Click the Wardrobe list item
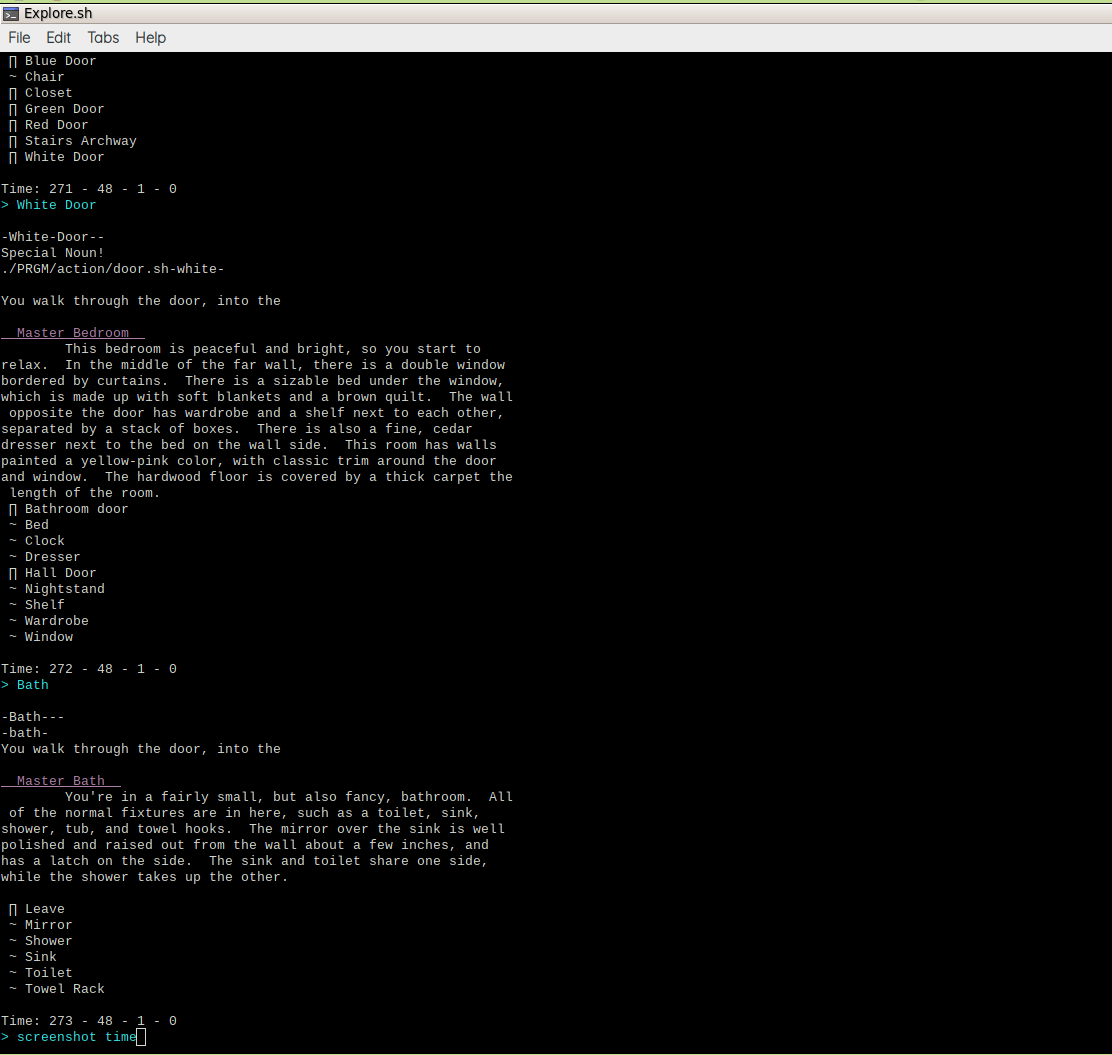 click(x=56, y=621)
